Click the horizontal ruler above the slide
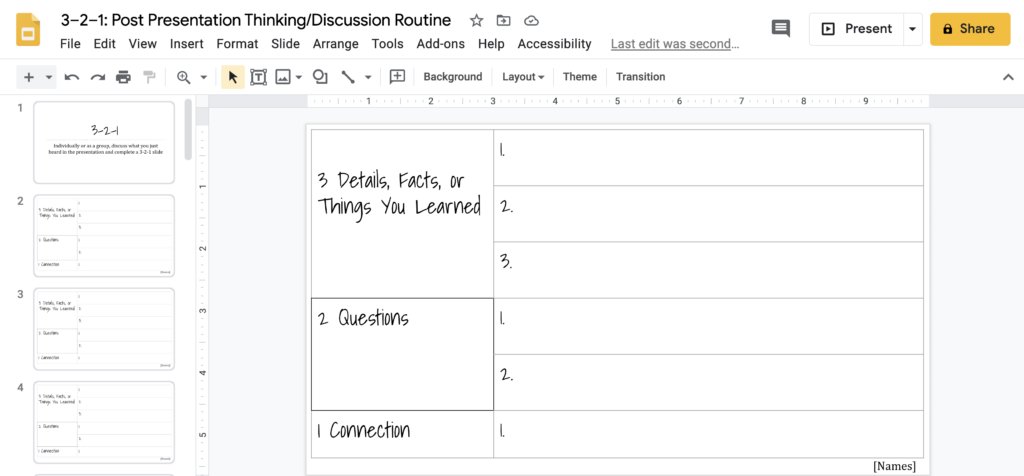Image resolution: width=1024 pixels, height=476 pixels. click(x=618, y=101)
